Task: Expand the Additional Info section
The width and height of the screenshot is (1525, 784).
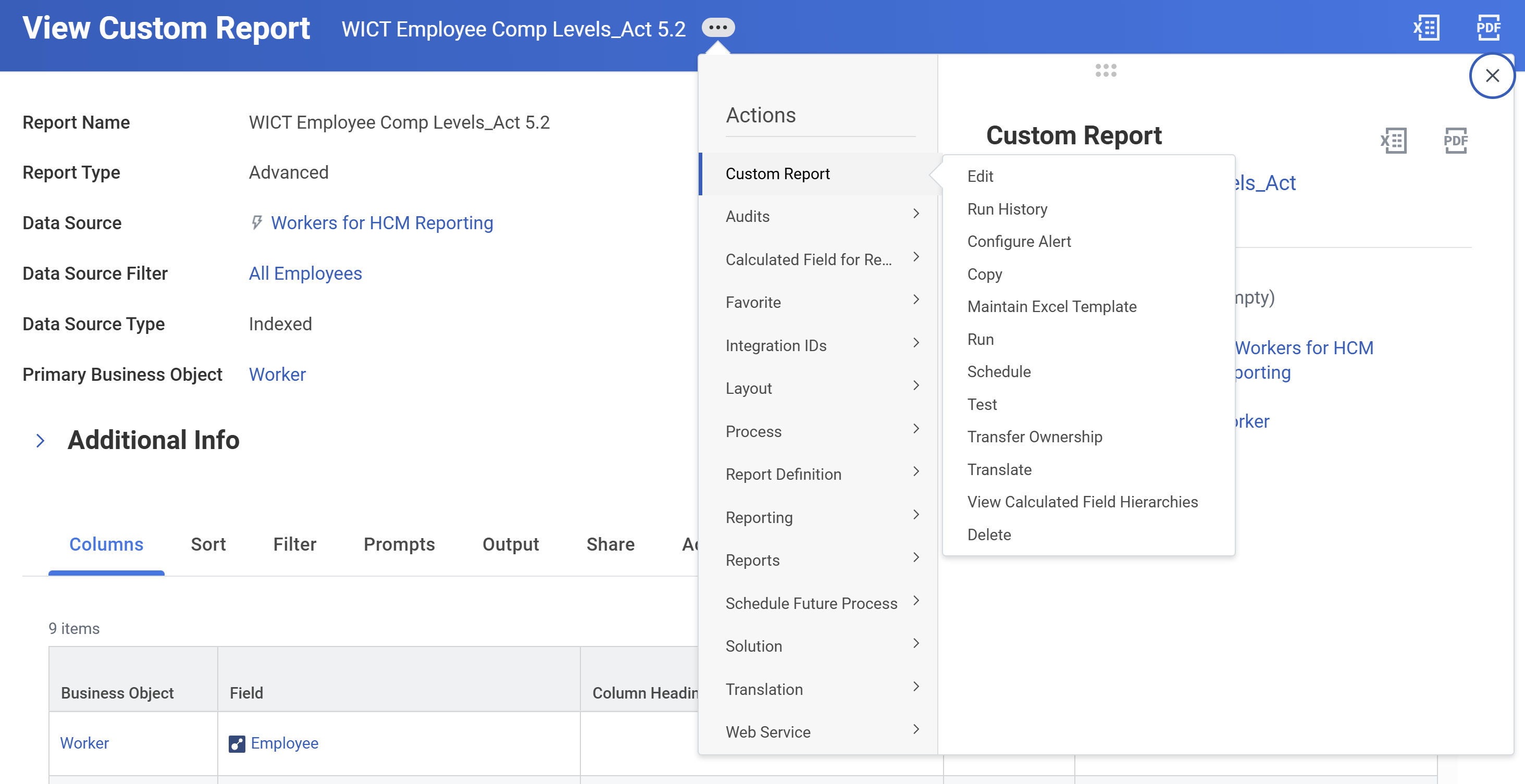Action: pyautogui.click(x=40, y=440)
